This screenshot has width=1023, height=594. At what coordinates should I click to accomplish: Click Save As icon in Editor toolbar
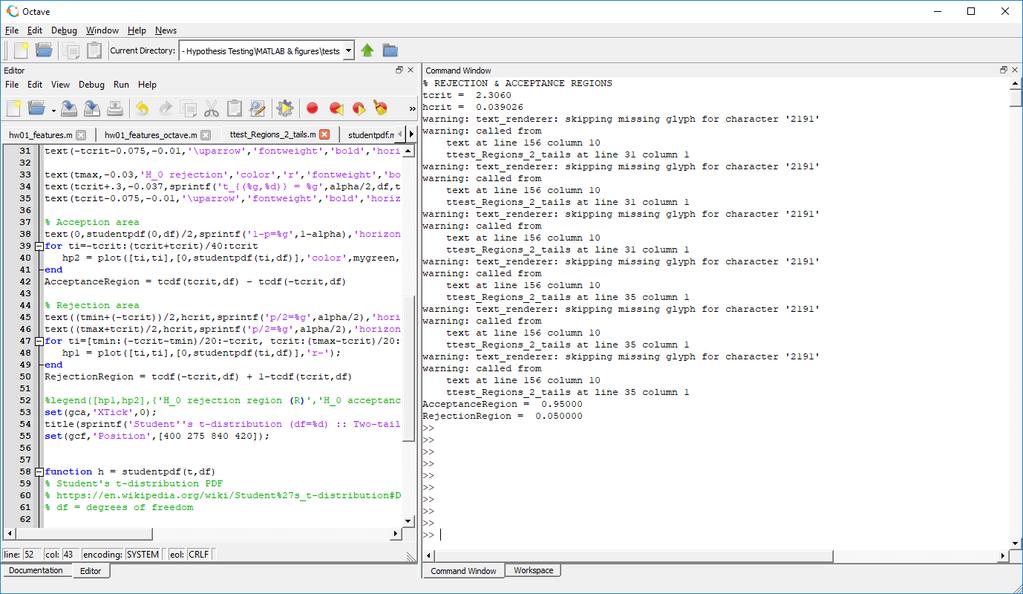pos(91,108)
